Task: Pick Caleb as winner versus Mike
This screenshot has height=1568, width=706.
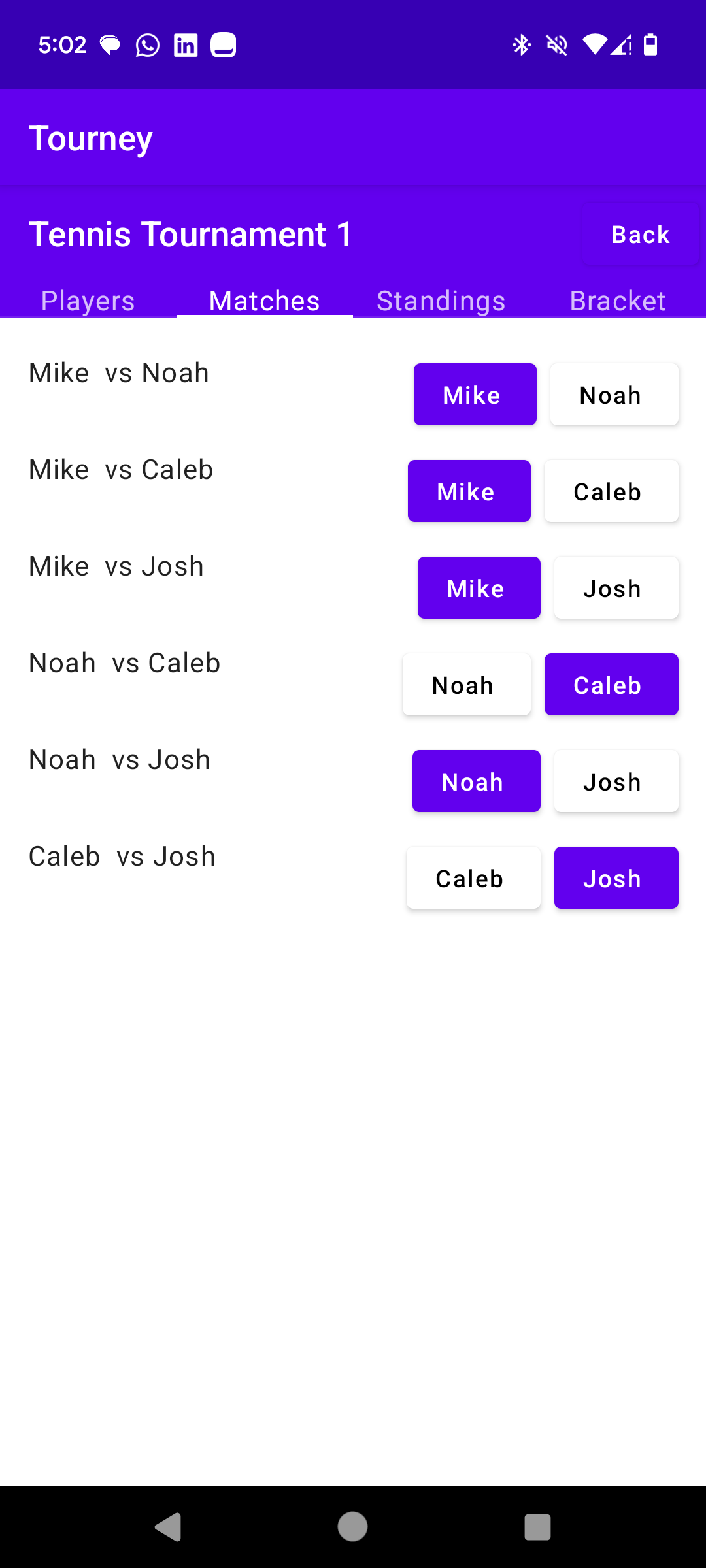Action: point(611,491)
